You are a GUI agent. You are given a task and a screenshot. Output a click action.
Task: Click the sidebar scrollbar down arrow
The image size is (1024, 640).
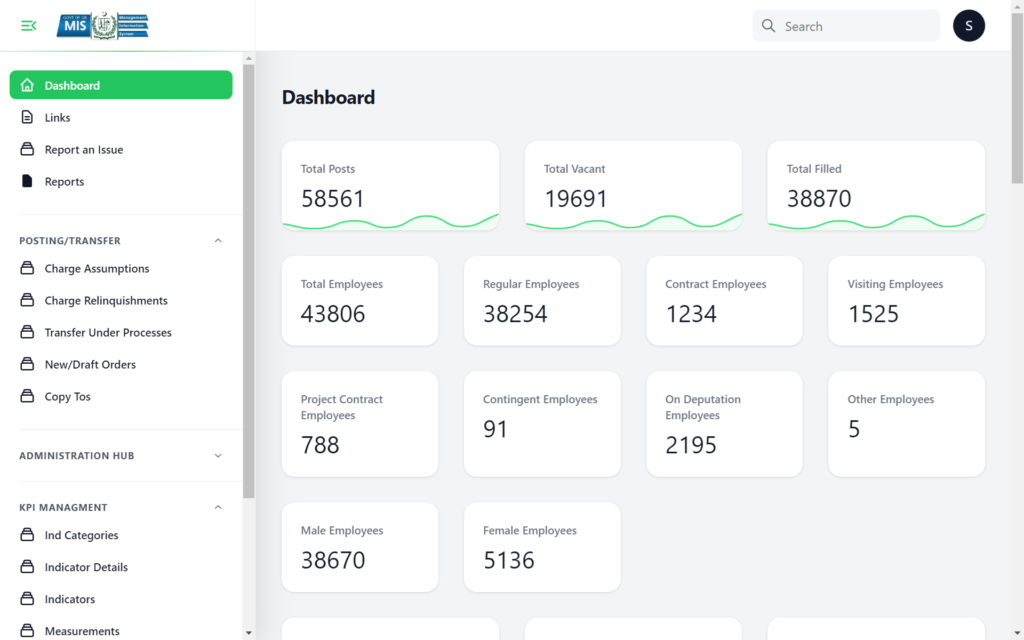point(249,632)
